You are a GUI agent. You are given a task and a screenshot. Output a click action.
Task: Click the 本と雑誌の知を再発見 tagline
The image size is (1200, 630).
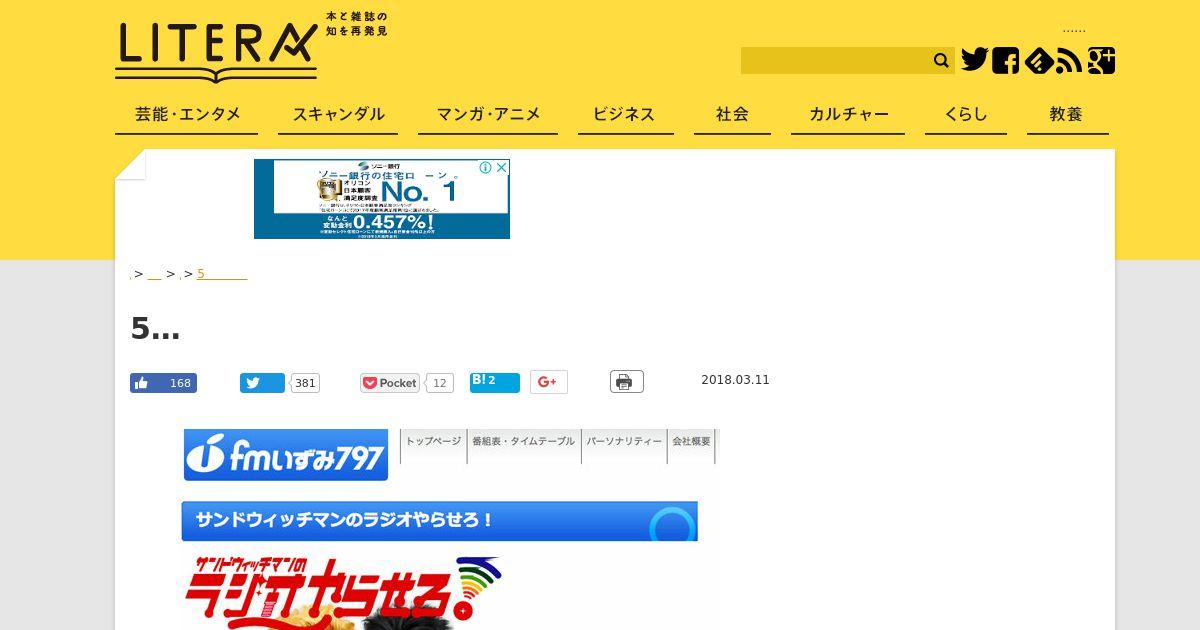click(356, 24)
